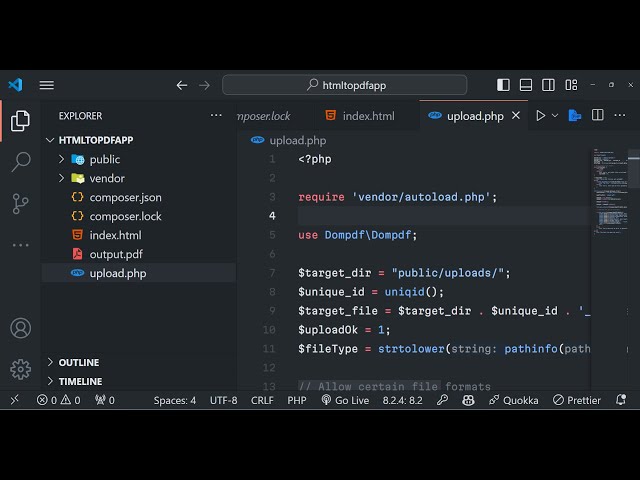
Task: Click the Prettier status bar button
Action: pyautogui.click(x=578, y=400)
